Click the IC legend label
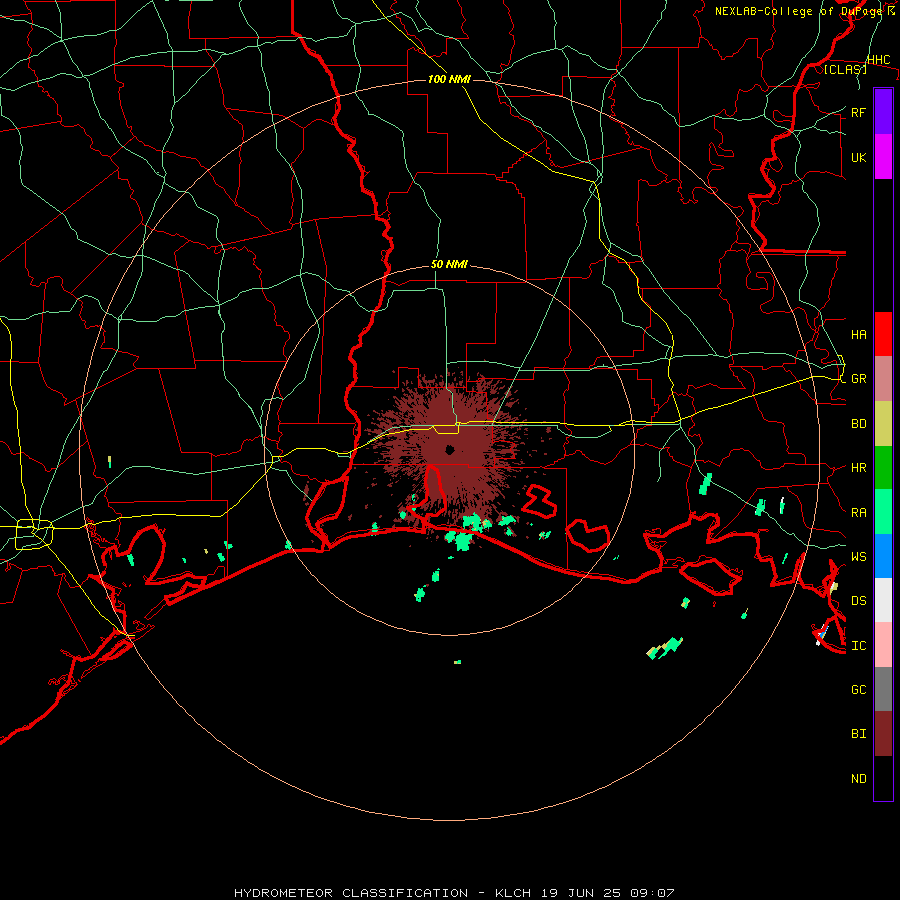Screen dimensions: 900x900 point(858,646)
